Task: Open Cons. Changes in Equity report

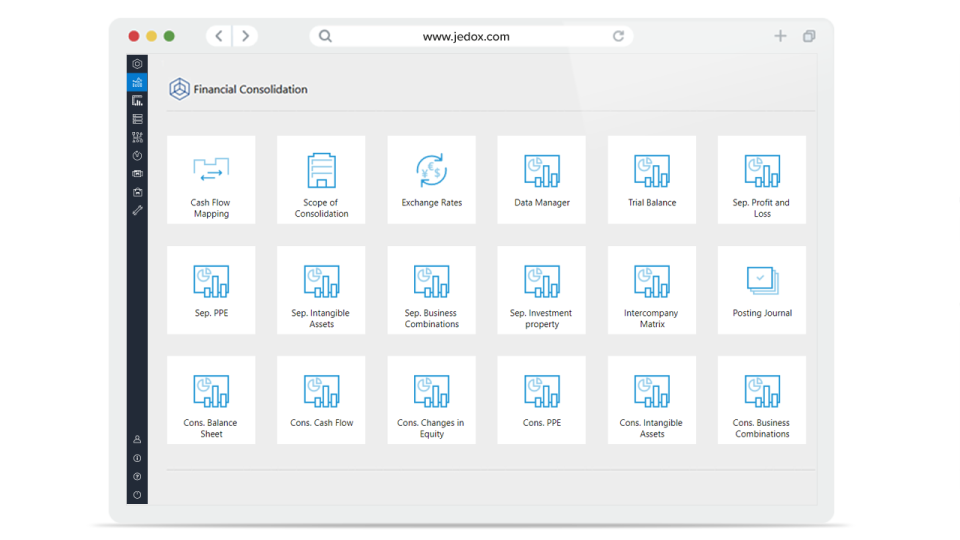Action: (432, 400)
